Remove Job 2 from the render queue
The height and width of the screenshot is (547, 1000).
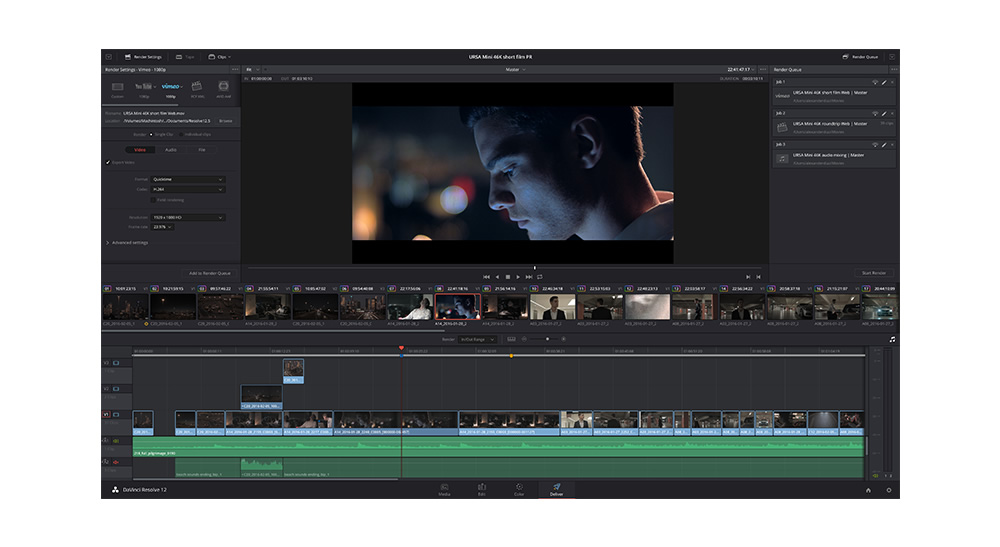click(x=892, y=114)
